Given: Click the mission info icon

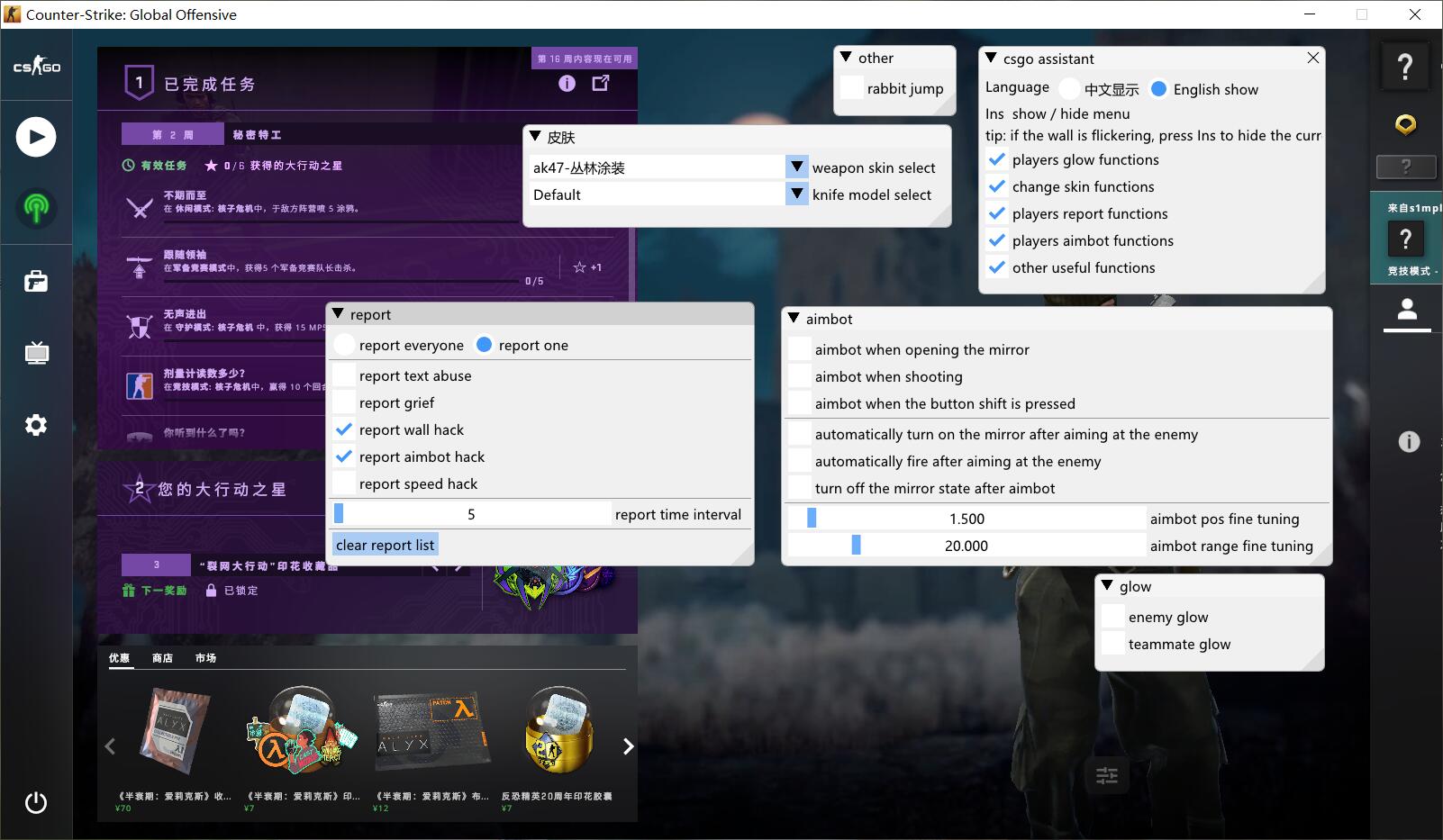Looking at the screenshot, I should (567, 83).
